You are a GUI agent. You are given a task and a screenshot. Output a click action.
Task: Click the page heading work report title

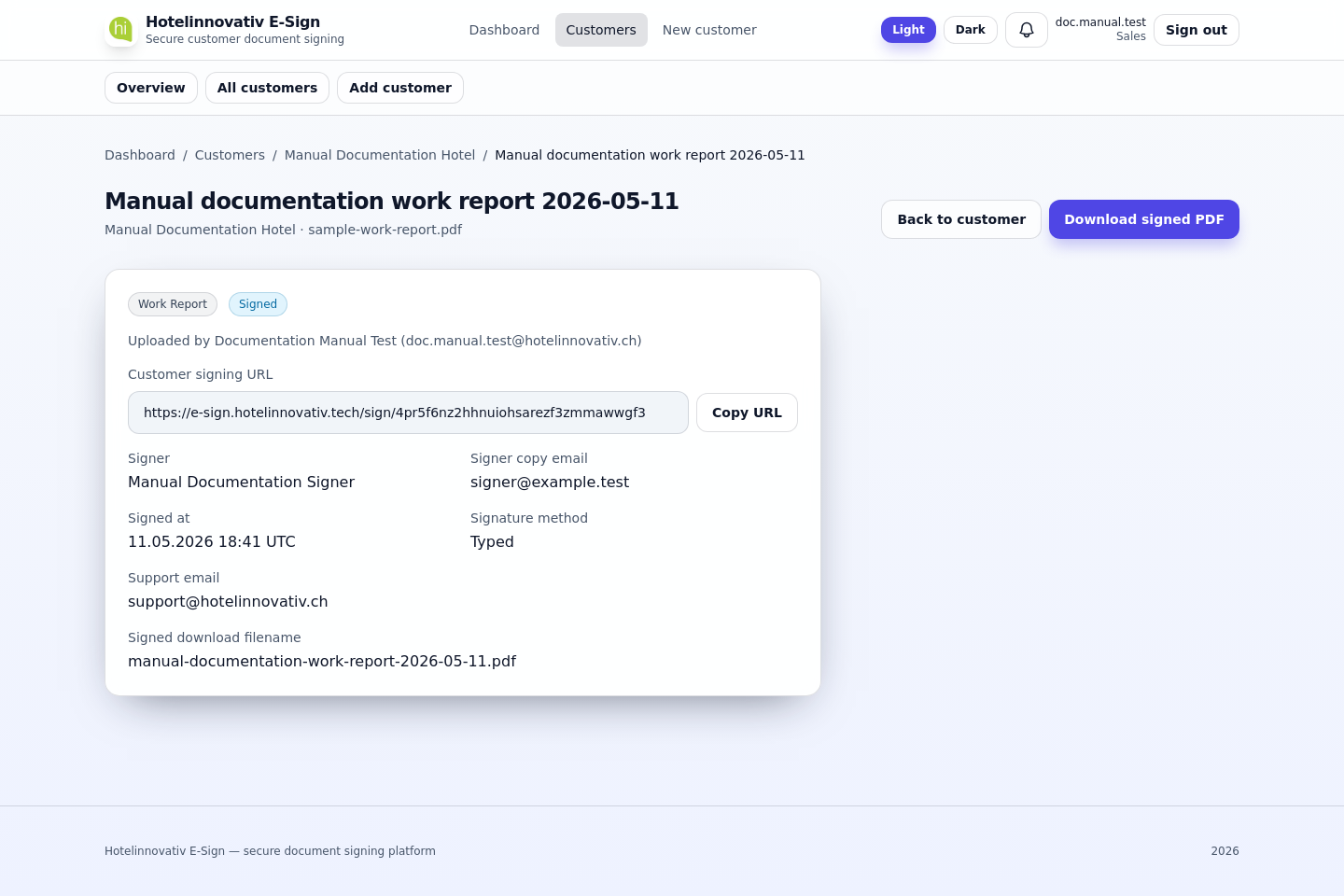(392, 201)
